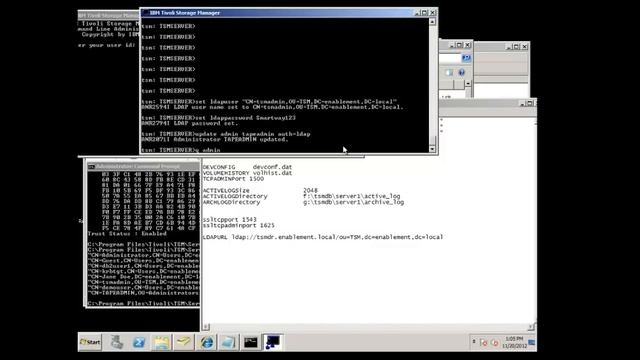Open the taskbar clock showing 1:05 PM

click(514, 342)
